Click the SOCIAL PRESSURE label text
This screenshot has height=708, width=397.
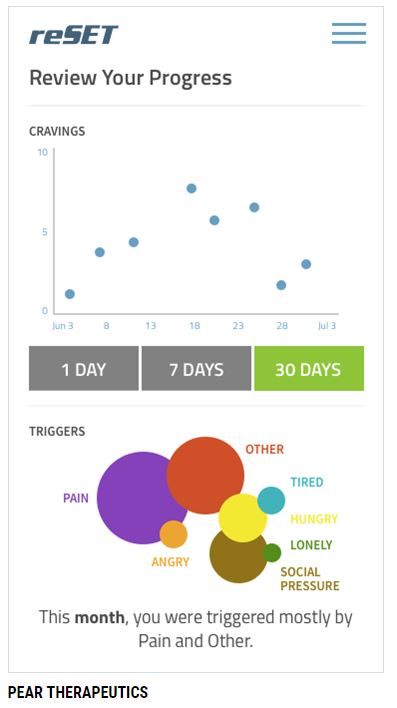coord(310,579)
